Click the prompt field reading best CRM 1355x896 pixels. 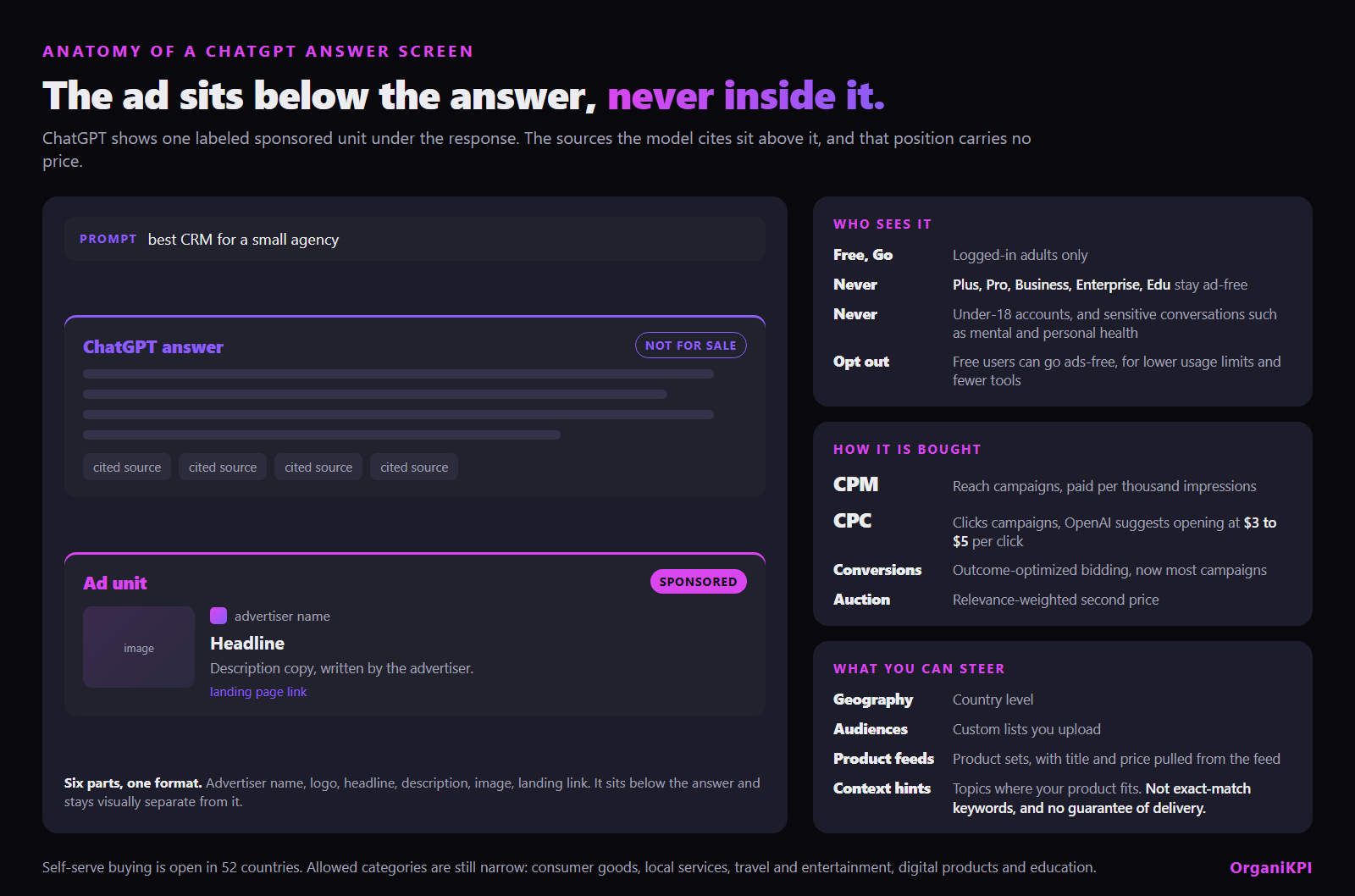click(x=415, y=239)
